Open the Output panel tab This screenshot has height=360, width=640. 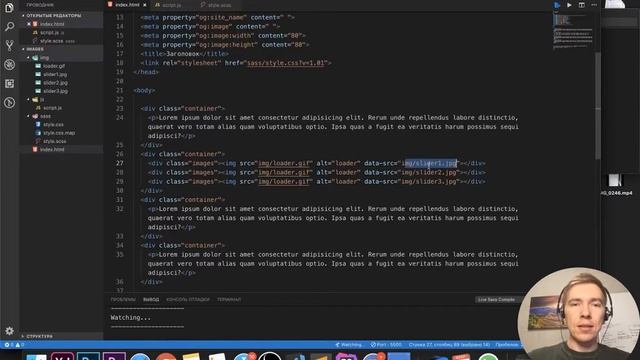[151, 300]
